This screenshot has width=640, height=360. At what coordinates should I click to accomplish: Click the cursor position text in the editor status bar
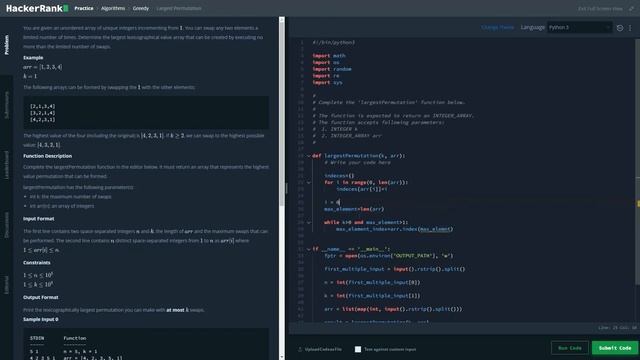617,327
